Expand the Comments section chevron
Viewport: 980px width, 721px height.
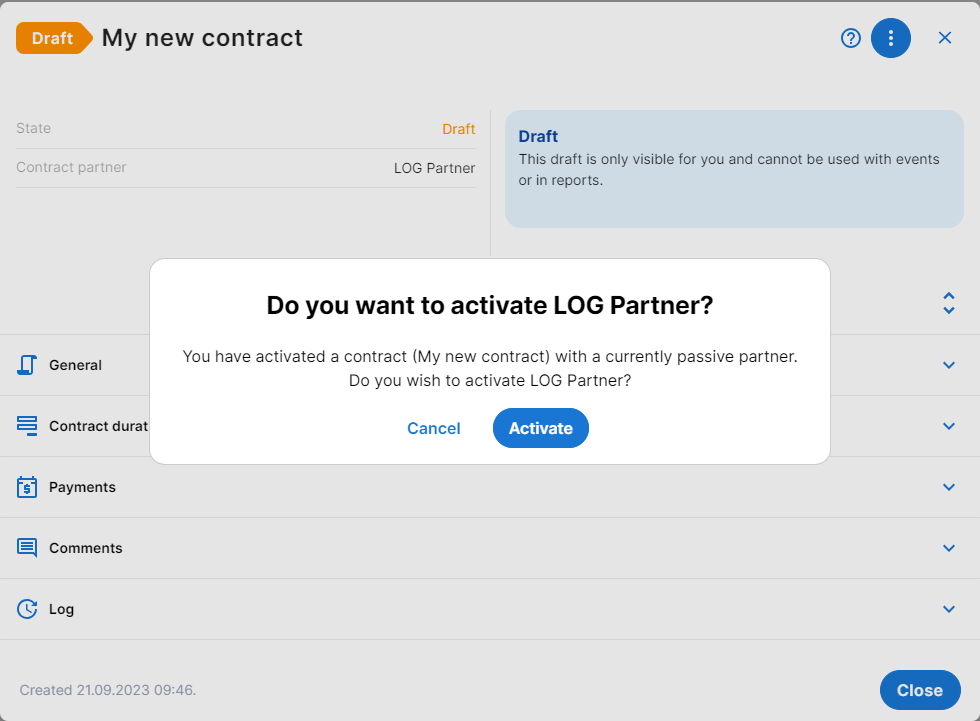point(949,548)
